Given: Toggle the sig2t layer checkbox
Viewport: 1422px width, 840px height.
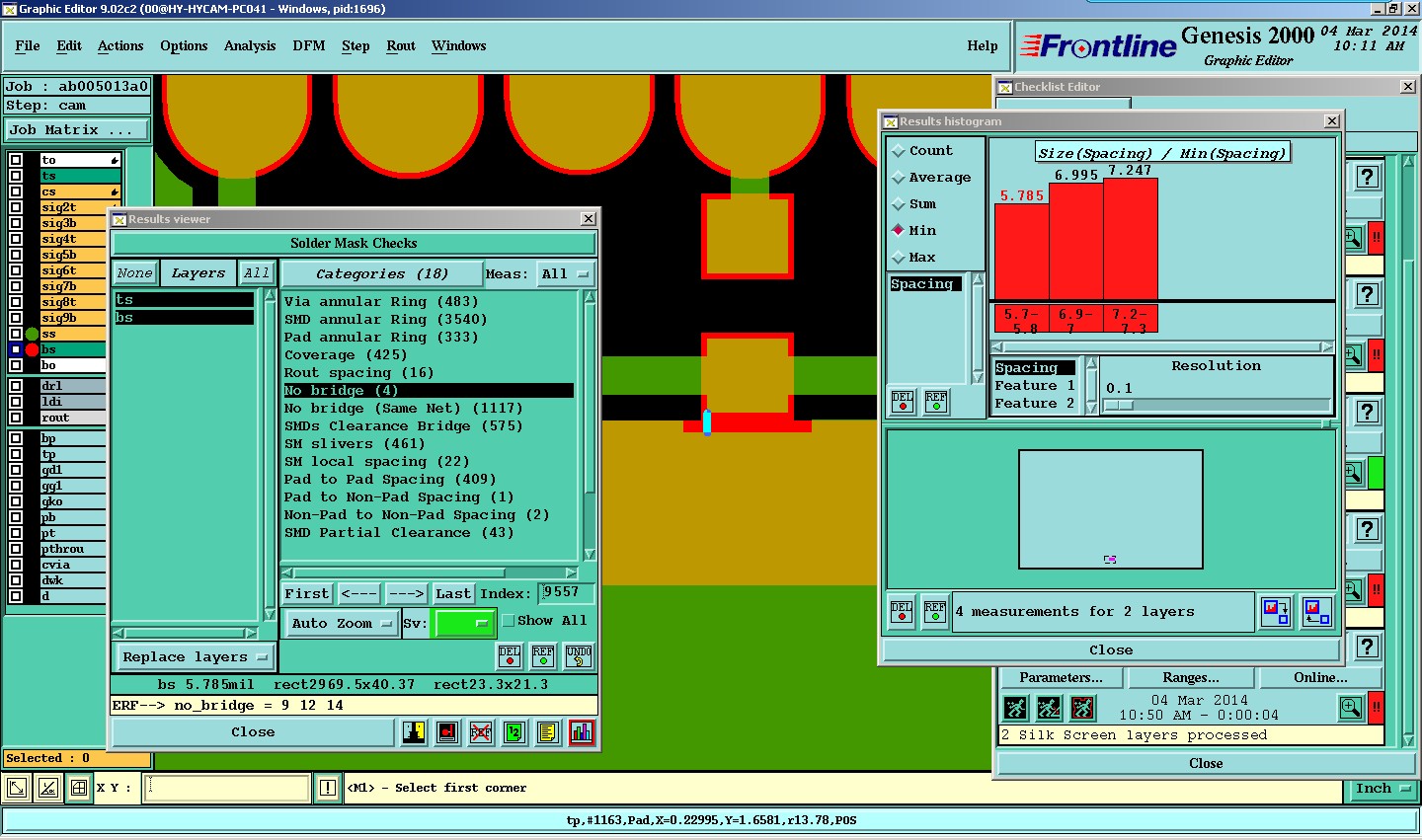Looking at the screenshot, I should [x=16, y=207].
